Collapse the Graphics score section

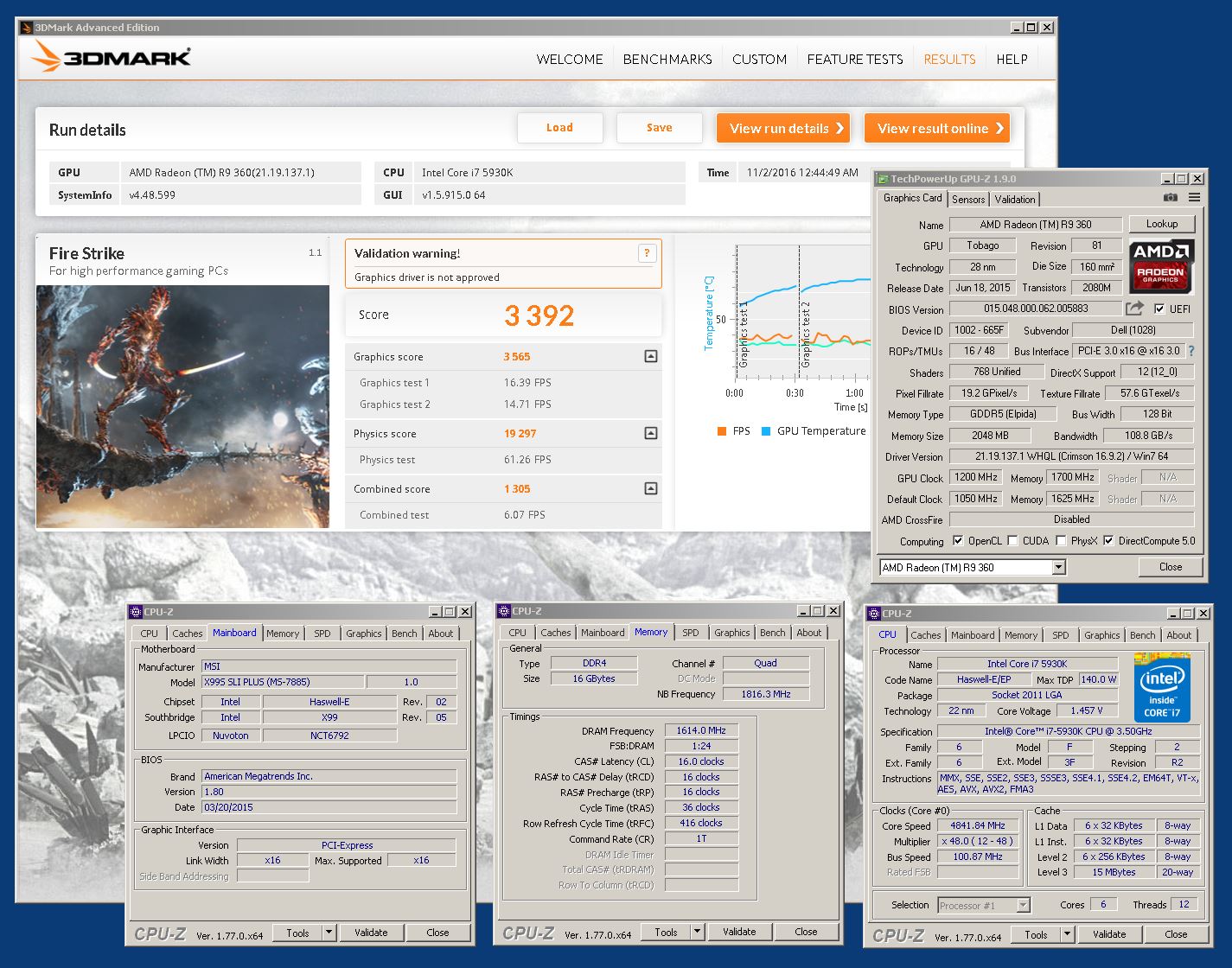pyautogui.click(x=651, y=356)
